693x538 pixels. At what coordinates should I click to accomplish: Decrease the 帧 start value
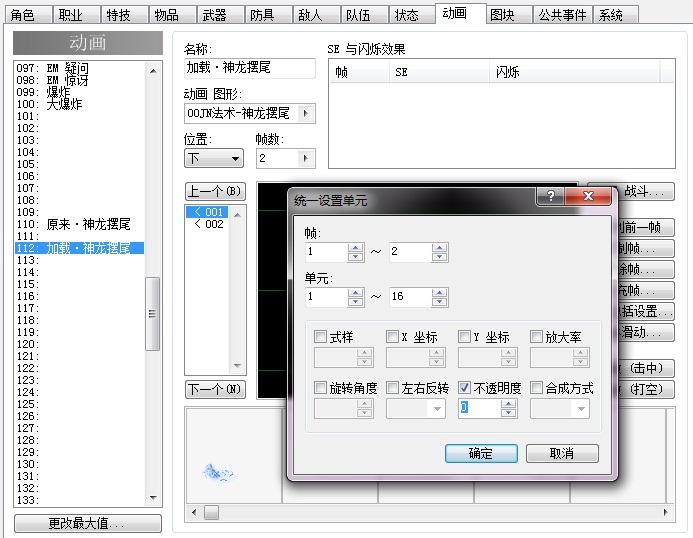(x=355, y=257)
